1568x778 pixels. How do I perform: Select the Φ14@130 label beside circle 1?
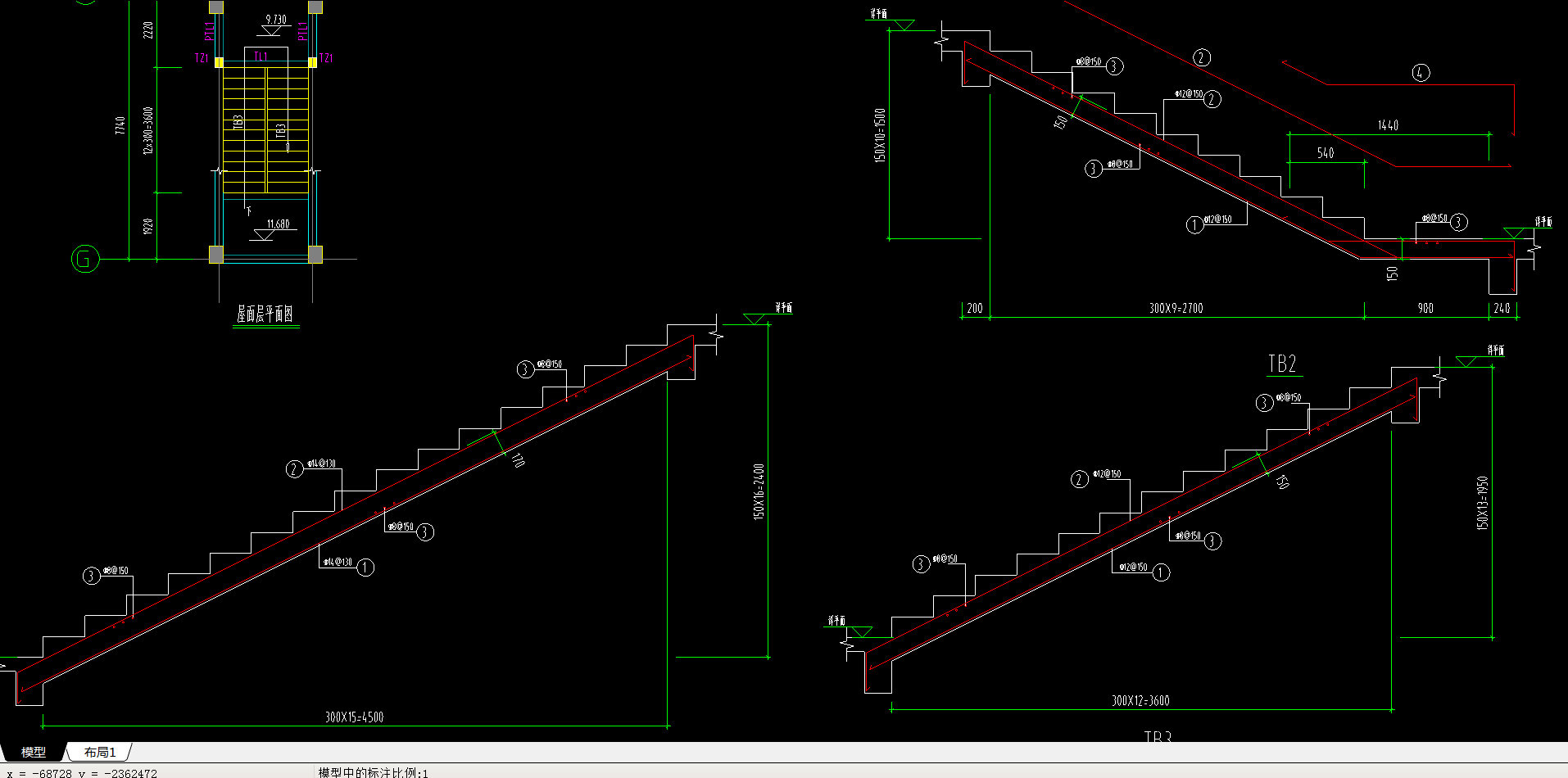click(x=338, y=562)
